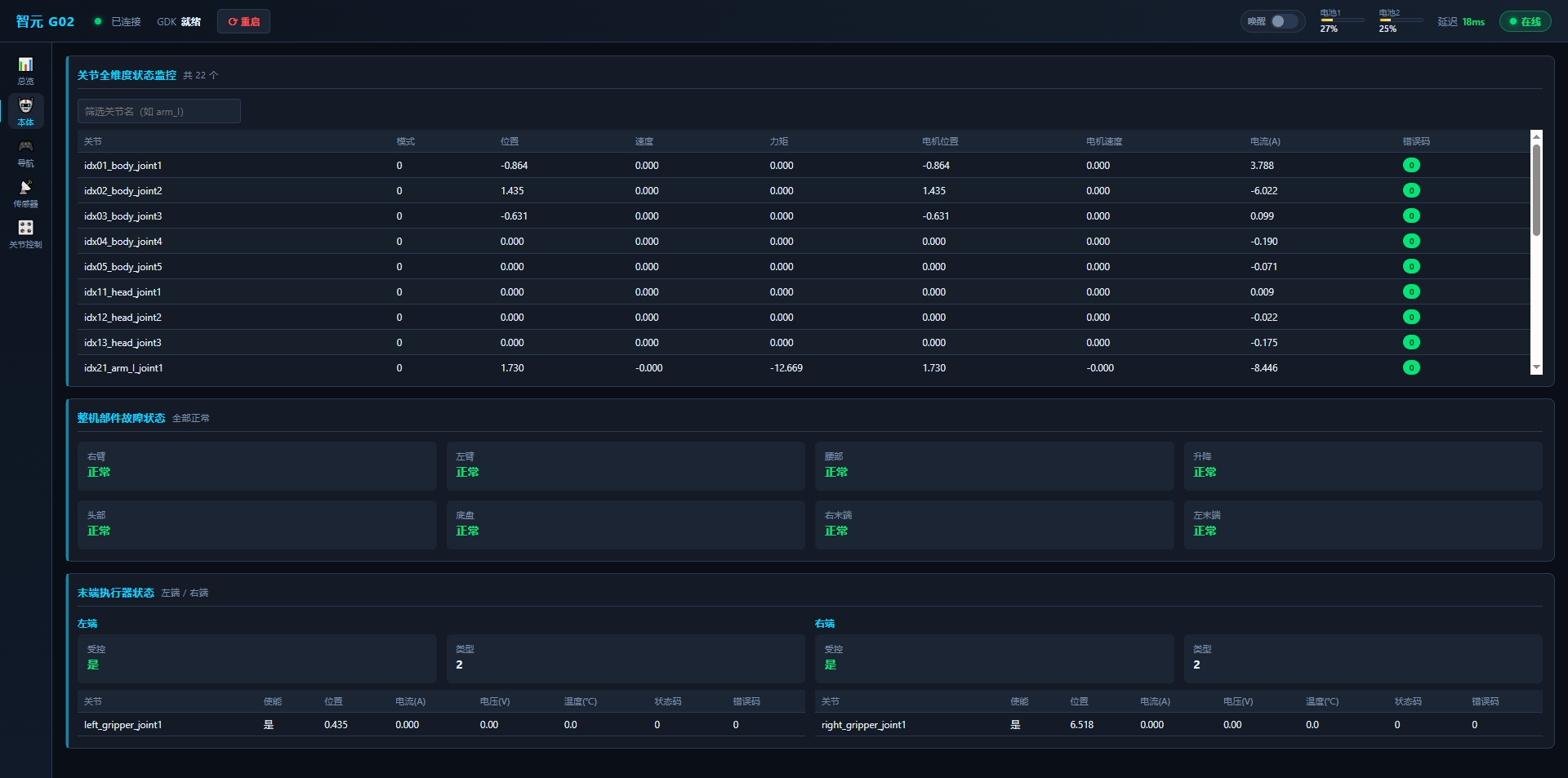Select the right_gripper_joint1 row
The image size is (1568, 778).
tap(1178, 724)
